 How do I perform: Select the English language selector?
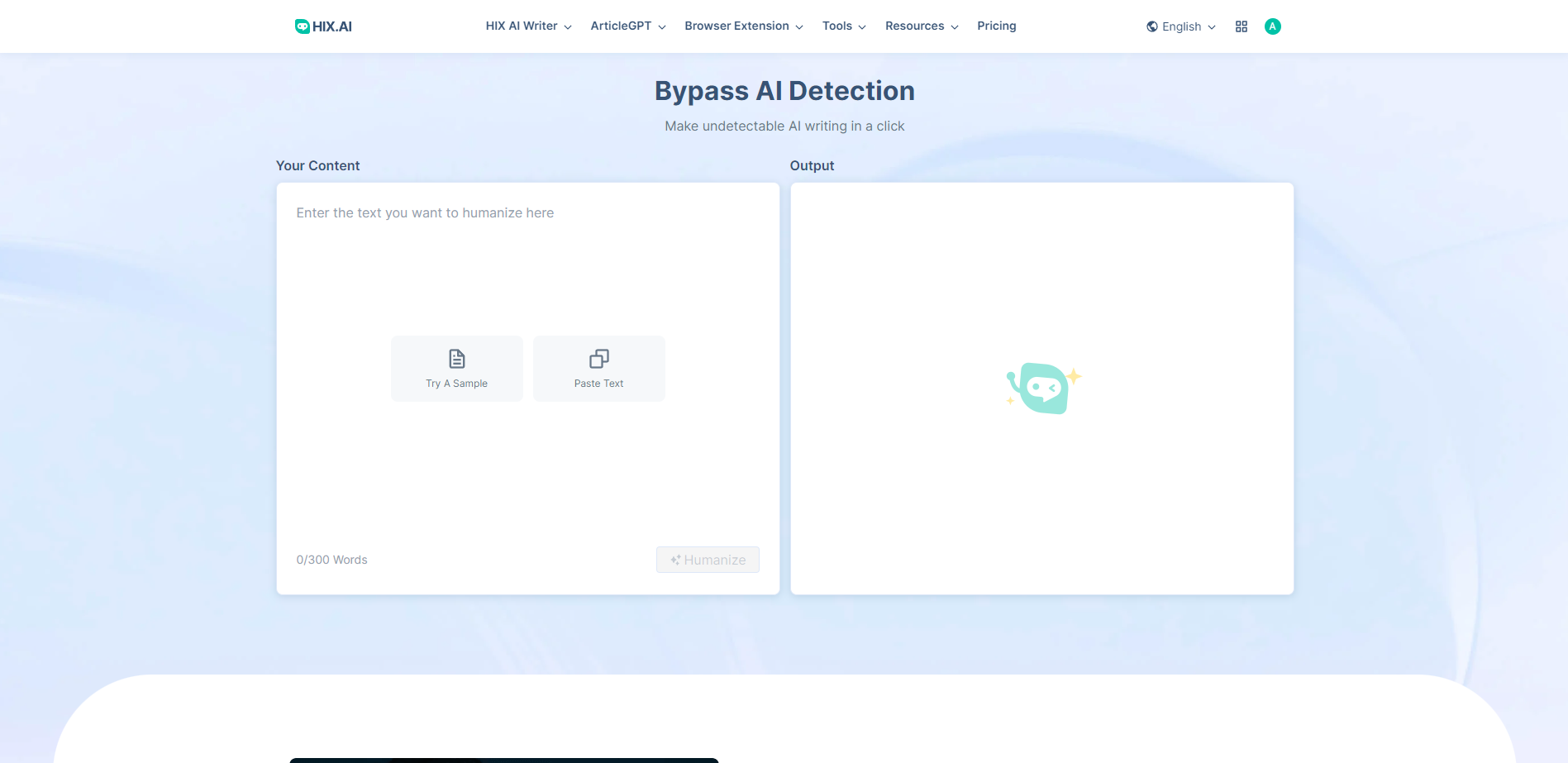[1182, 26]
